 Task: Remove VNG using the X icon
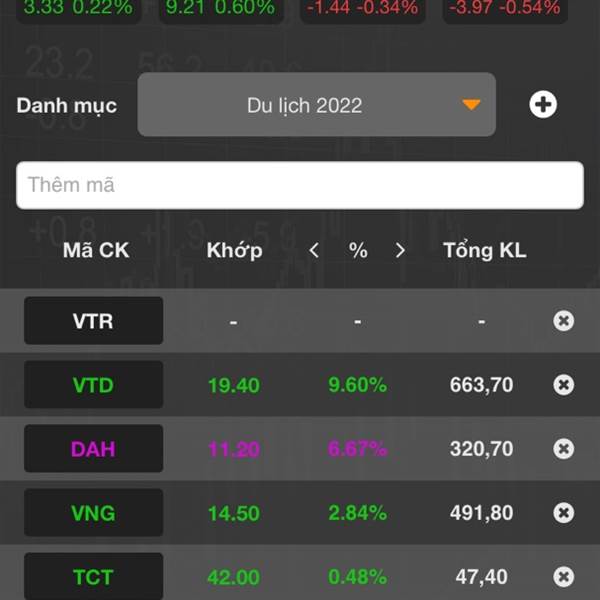563,513
